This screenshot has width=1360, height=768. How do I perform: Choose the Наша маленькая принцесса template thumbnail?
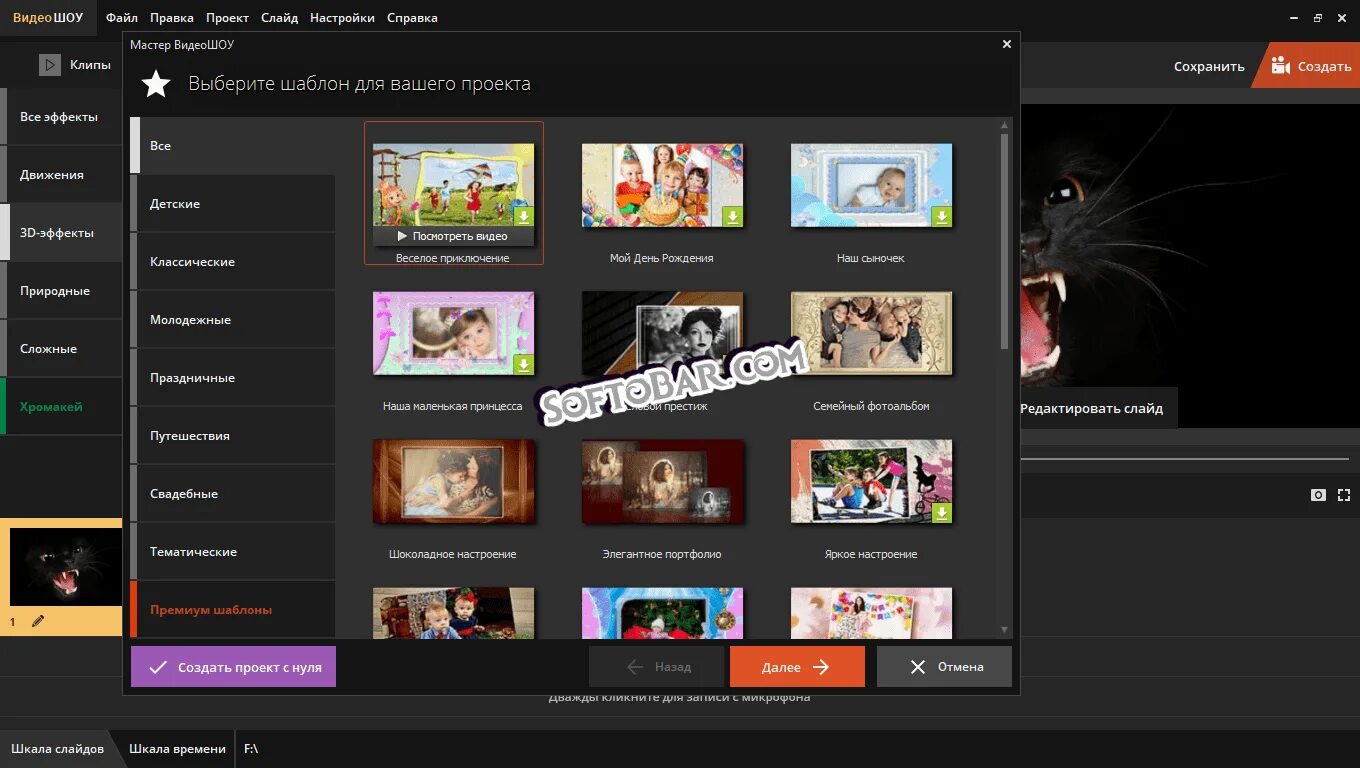[453, 333]
